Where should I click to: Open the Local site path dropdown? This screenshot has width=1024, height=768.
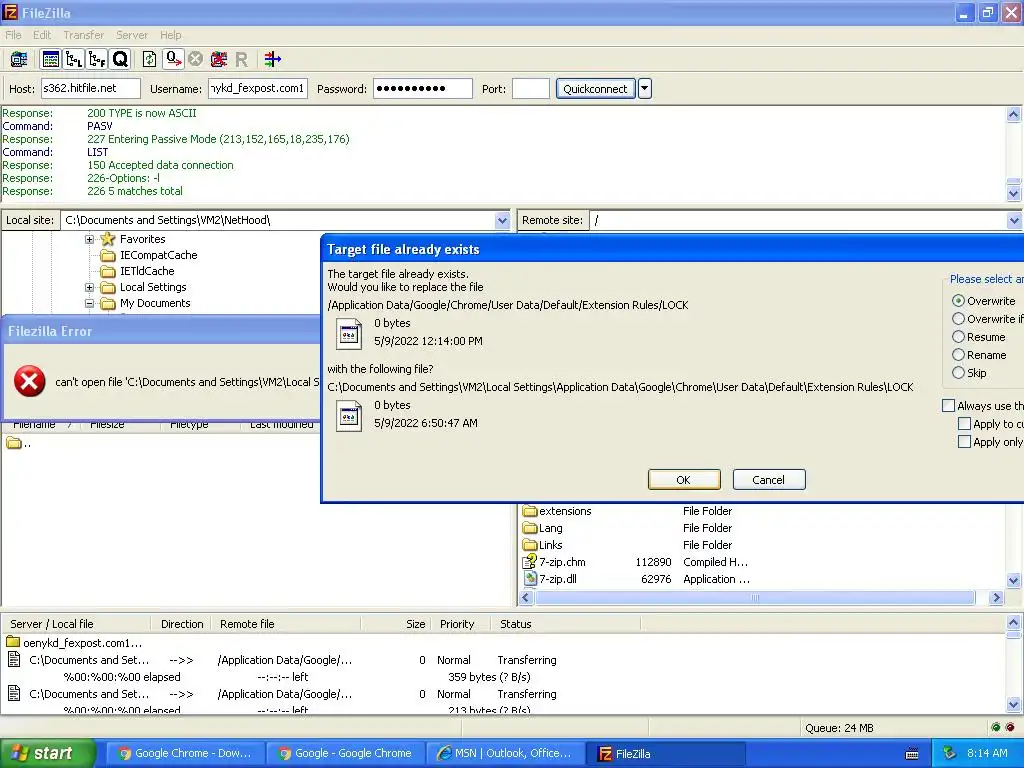502,220
